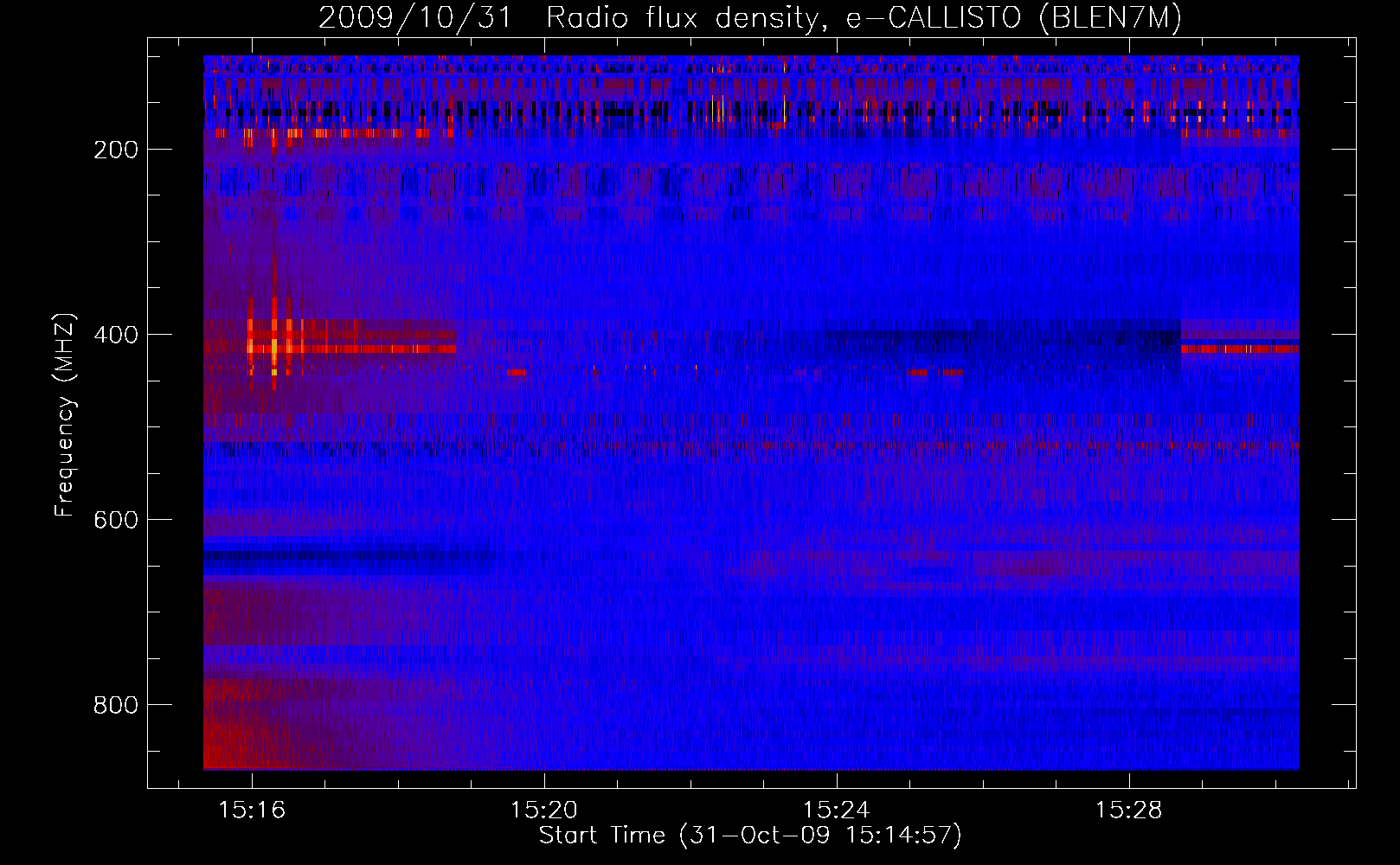Click the 15:16 time tick label
Image resolution: width=1400 pixels, height=865 pixels.
click(x=252, y=810)
